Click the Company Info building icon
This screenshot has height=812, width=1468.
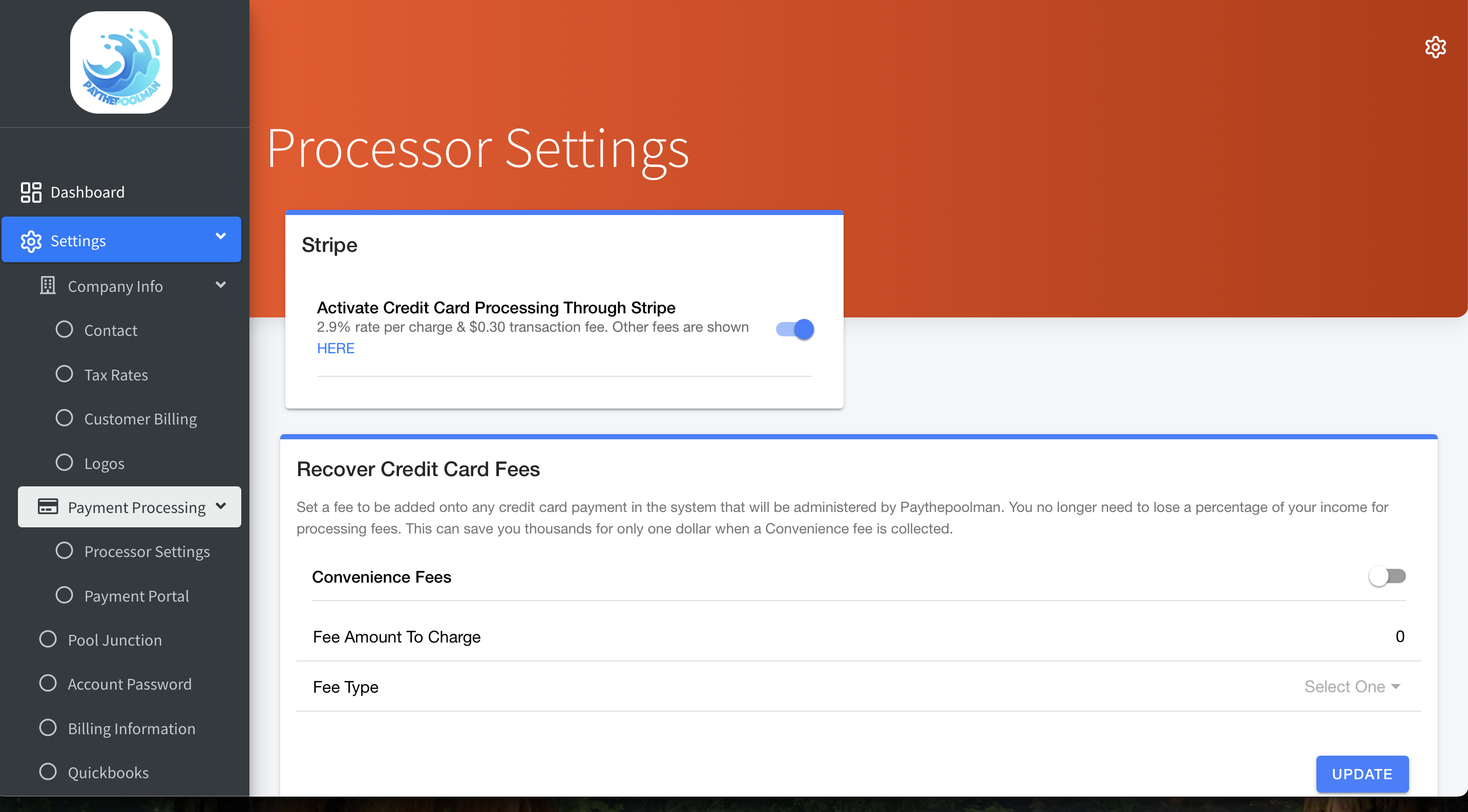[x=48, y=285]
